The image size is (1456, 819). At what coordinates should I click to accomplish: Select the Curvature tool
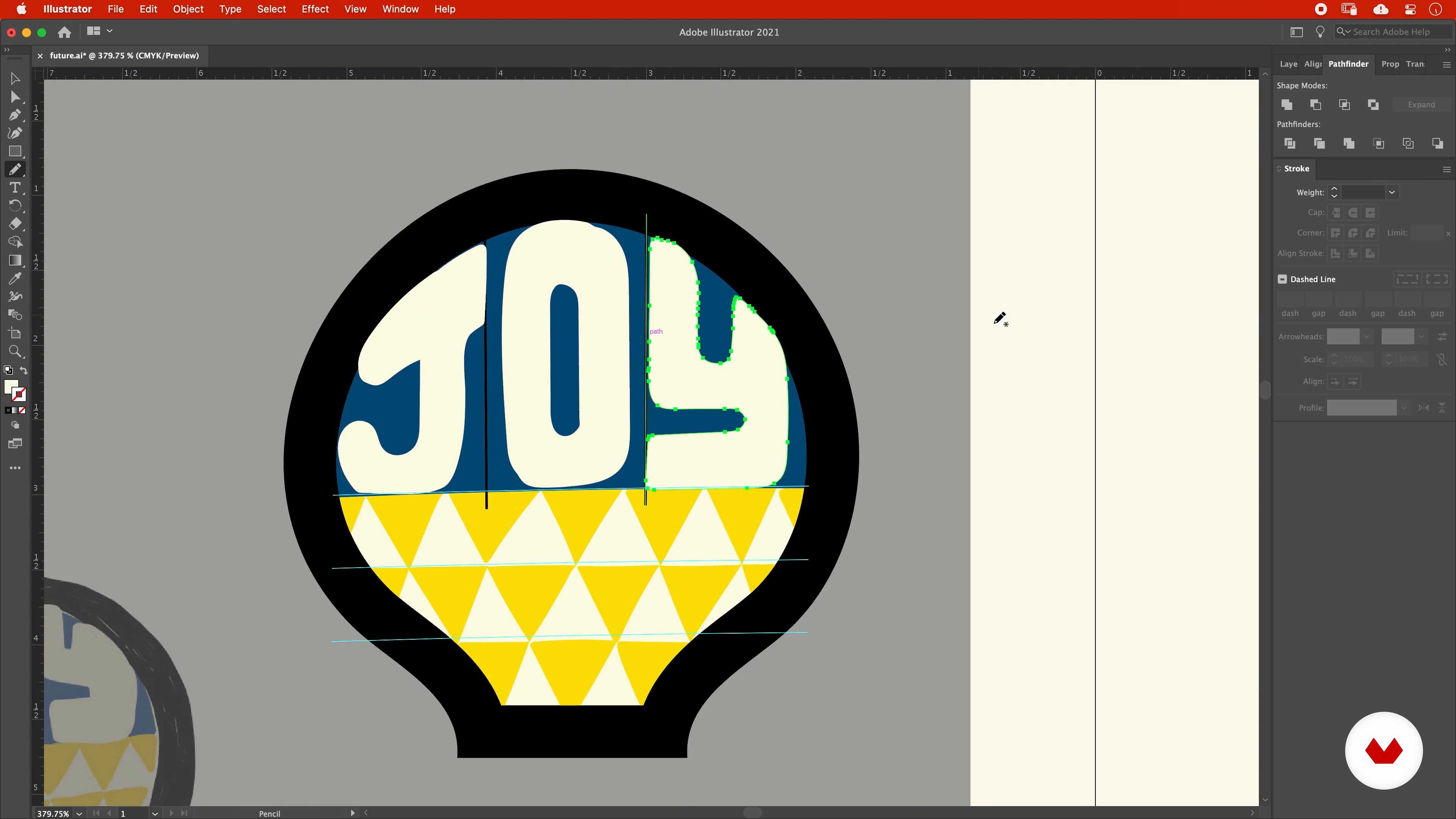click(15, 133)
